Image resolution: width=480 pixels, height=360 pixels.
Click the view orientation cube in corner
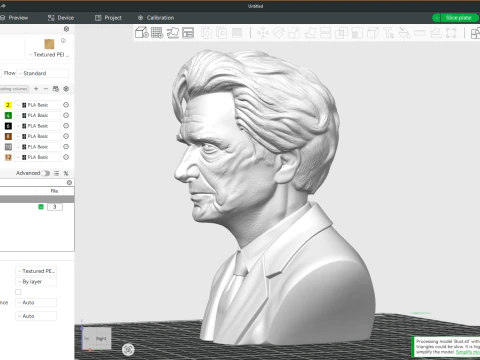(x=97, y=338)
